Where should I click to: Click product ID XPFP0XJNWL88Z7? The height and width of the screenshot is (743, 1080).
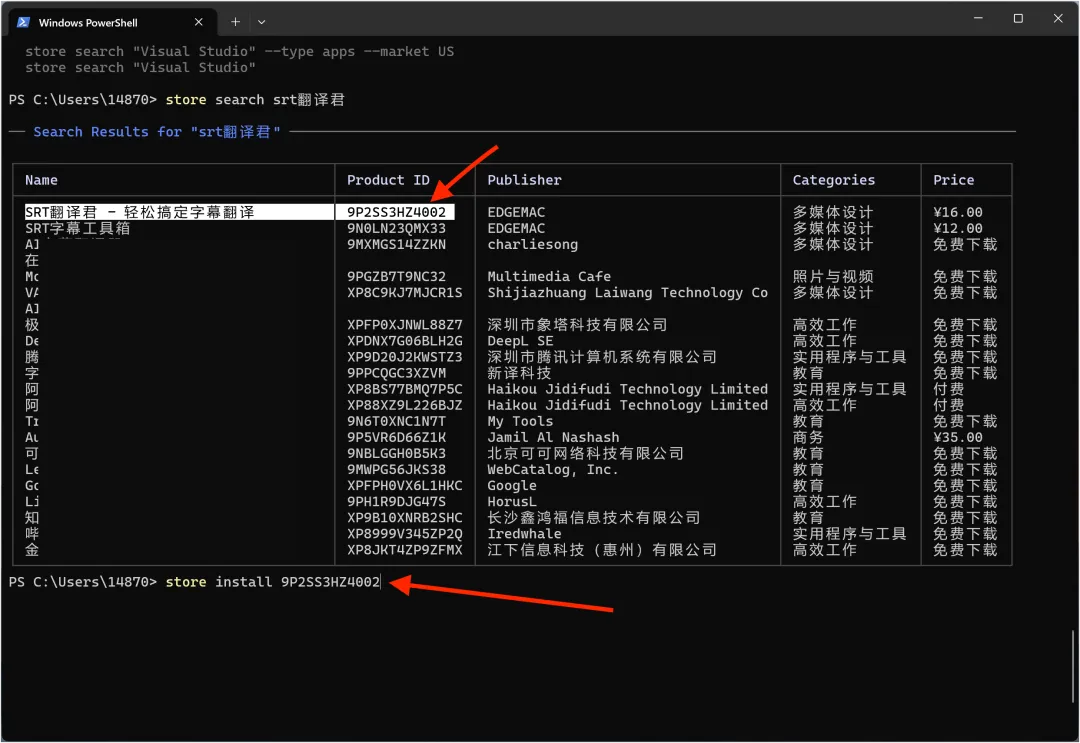pos(404,324)
